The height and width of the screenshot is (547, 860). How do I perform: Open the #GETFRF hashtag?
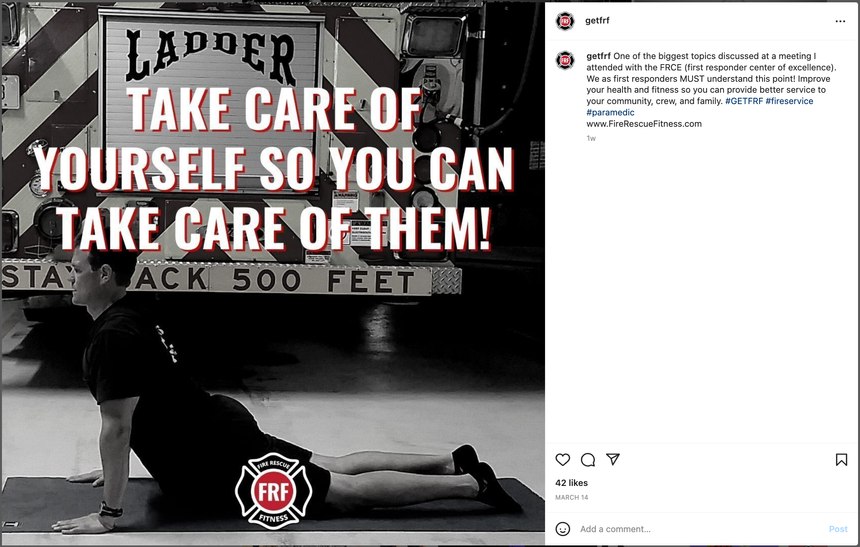[x=744, y=101]
